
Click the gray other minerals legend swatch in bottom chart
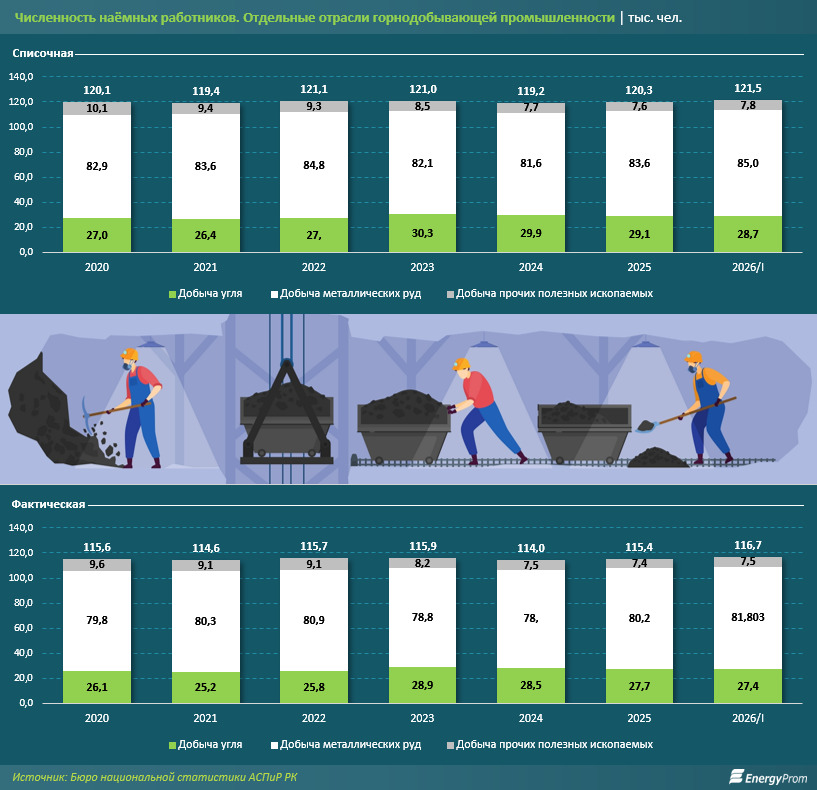[x=450, y=746]
